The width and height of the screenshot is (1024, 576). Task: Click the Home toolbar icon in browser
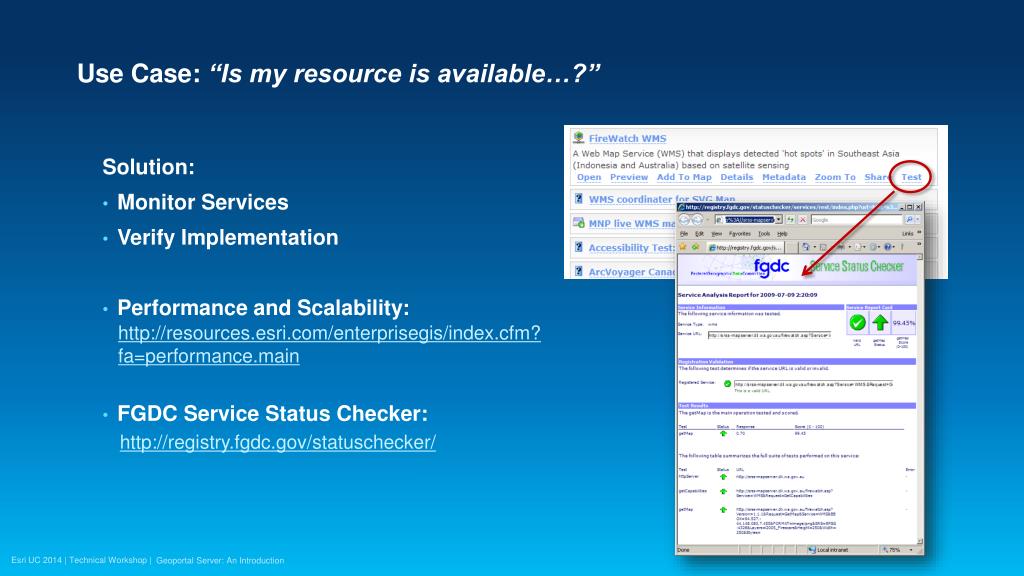pyautogui.click(x=806, y=247)
